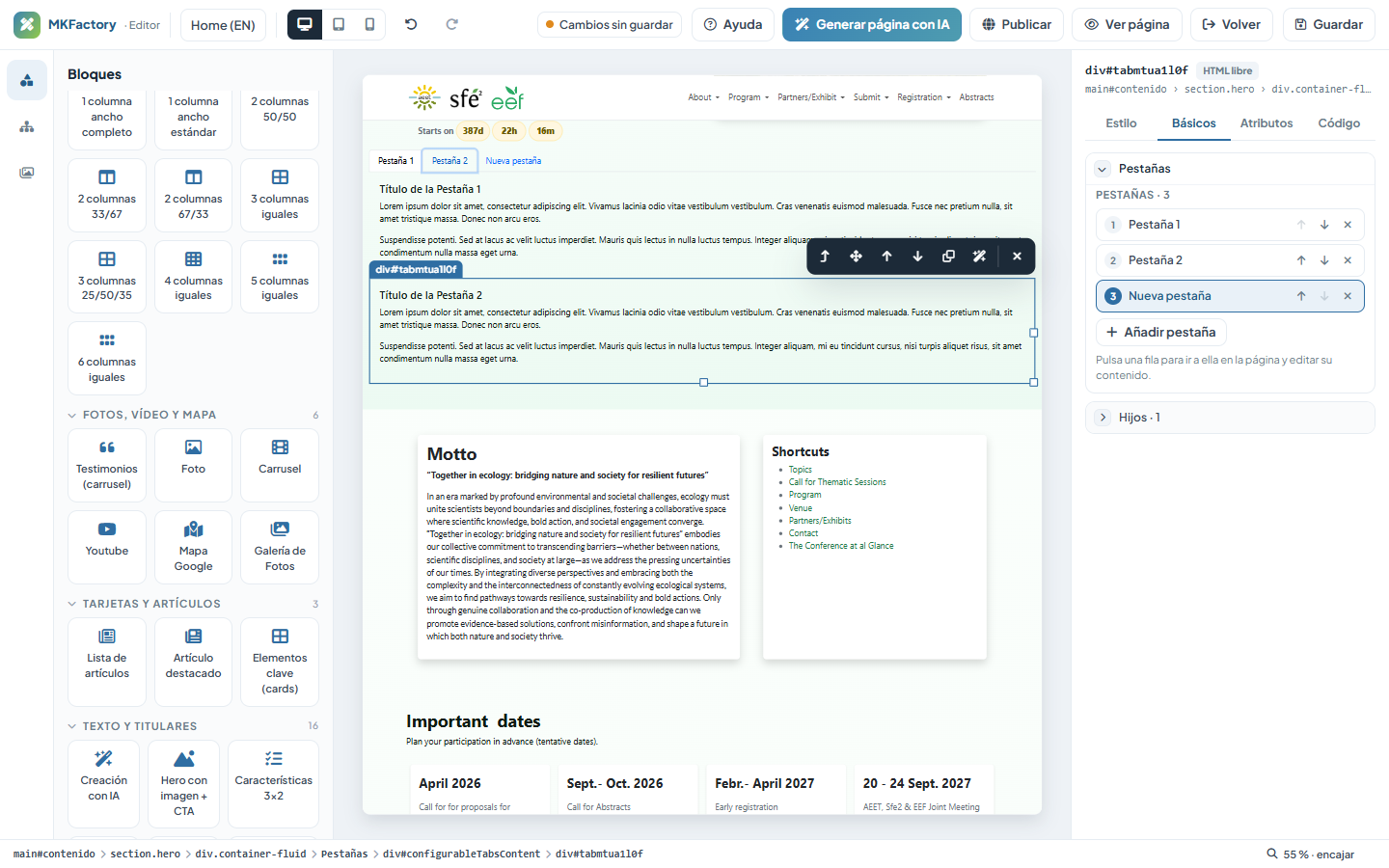
Task: Move Pestaña 1 down in the tab list
Action: click(1324, 225)
